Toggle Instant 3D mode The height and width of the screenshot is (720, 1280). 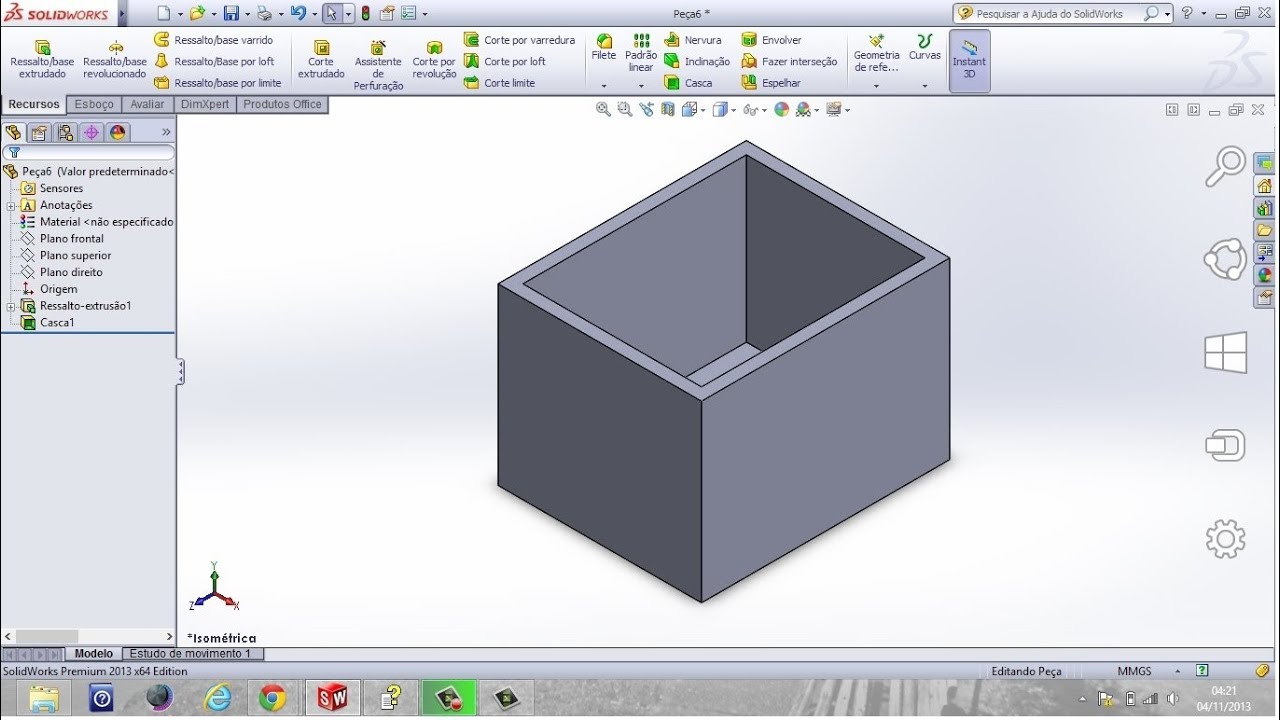point(969,60)
